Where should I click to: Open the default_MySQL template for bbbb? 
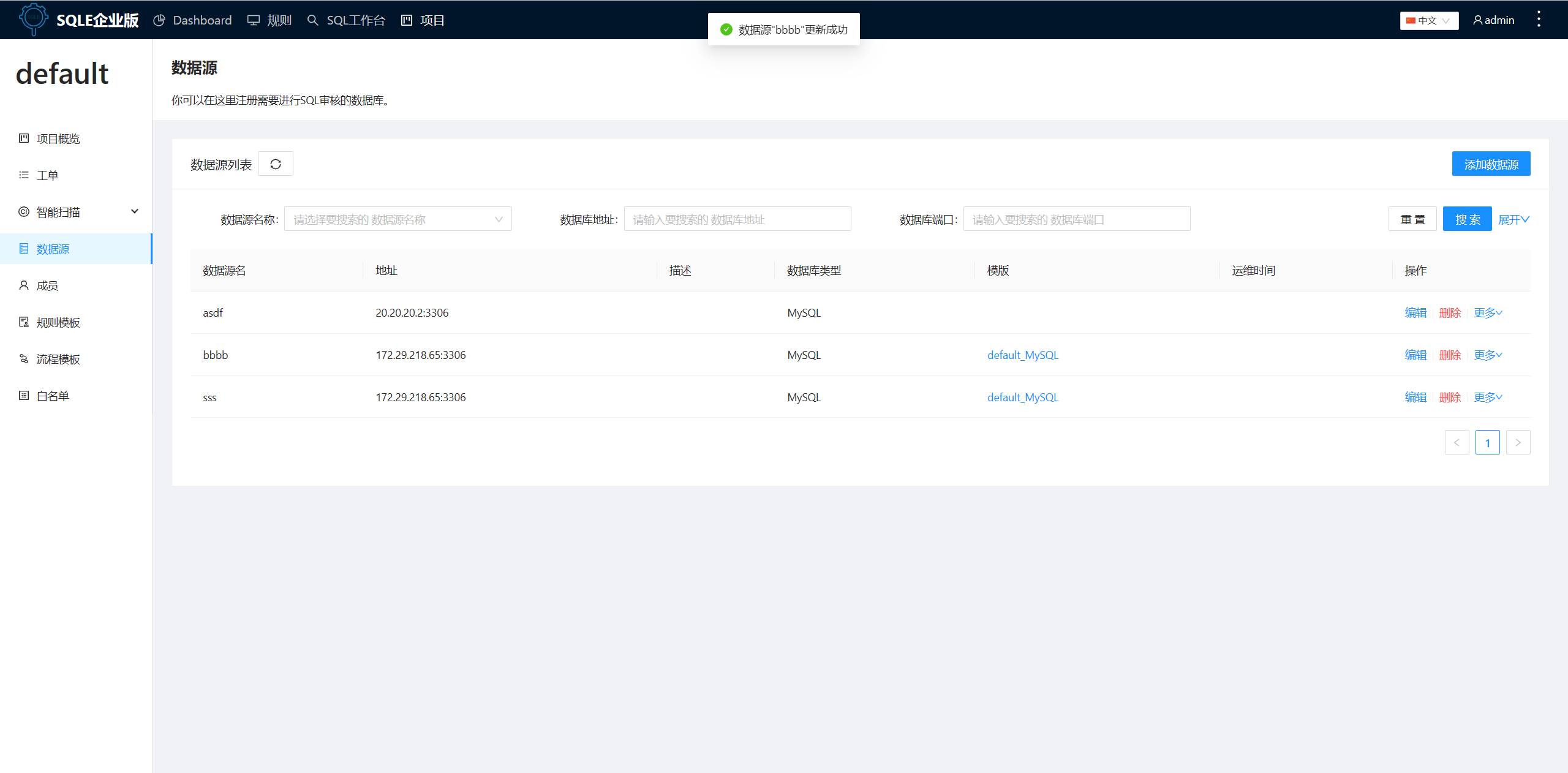tap(1022, 355)
